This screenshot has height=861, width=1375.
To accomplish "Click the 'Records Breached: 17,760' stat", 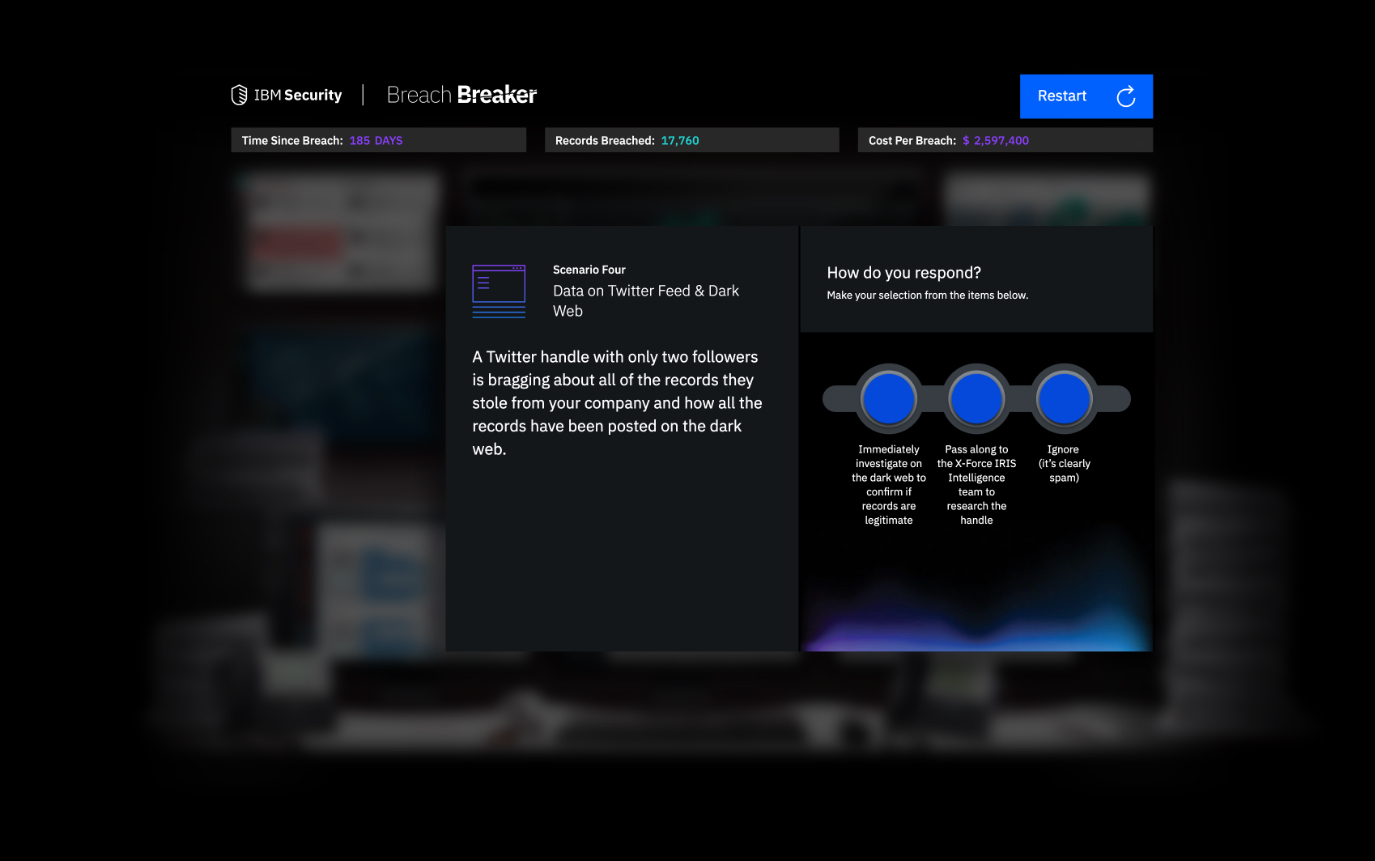I will (x=692, y=141).
